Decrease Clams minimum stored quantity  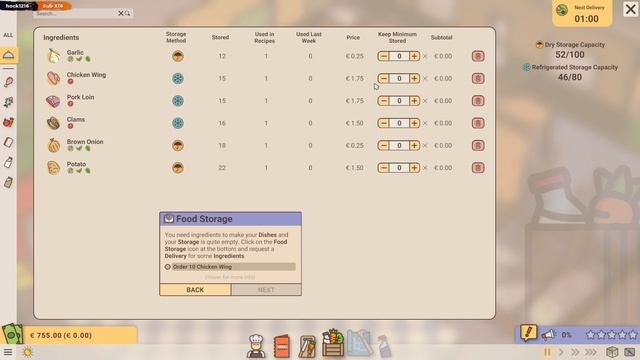383,123
